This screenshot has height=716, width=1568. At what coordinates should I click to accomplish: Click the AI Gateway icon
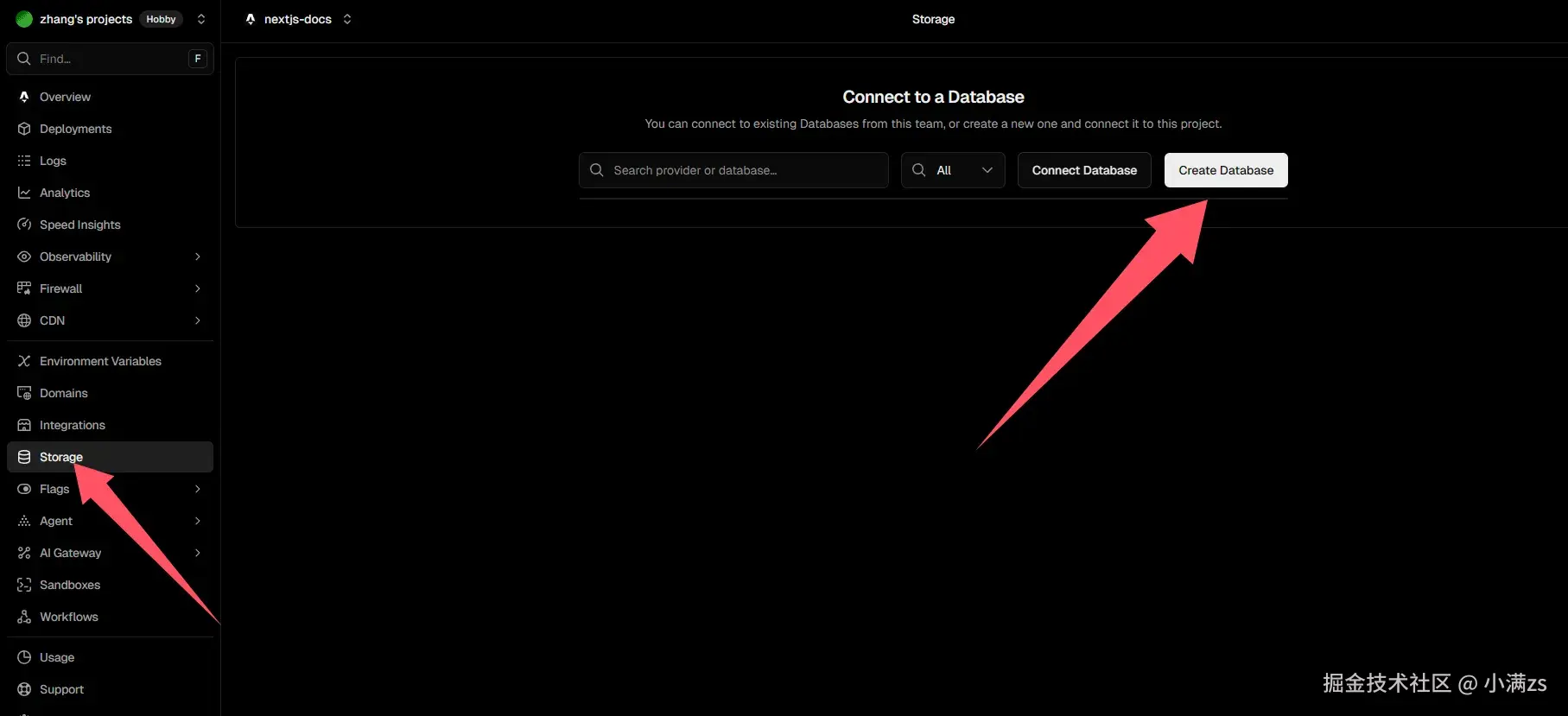24,553
